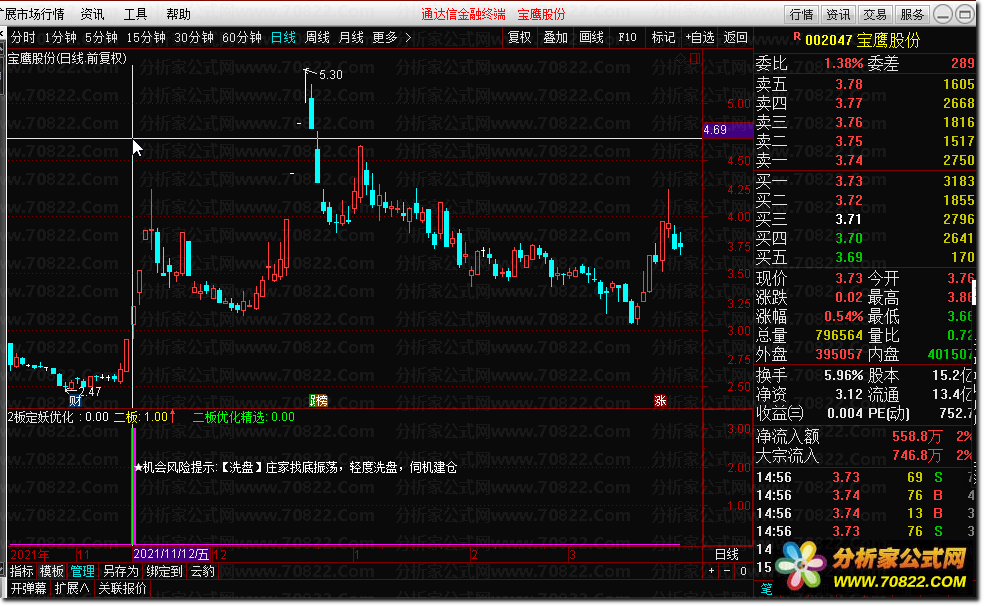Open the 更多 period dropdown

pos(384,38)
